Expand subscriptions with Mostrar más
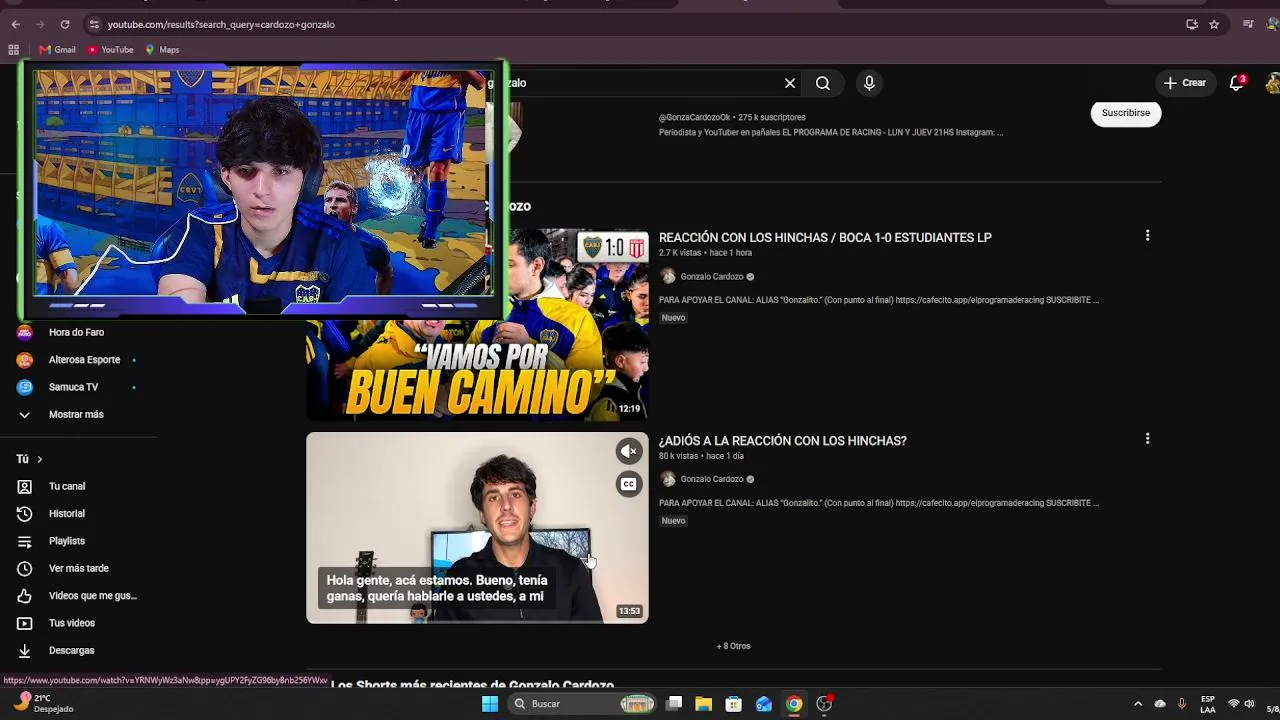 (78, 415)
